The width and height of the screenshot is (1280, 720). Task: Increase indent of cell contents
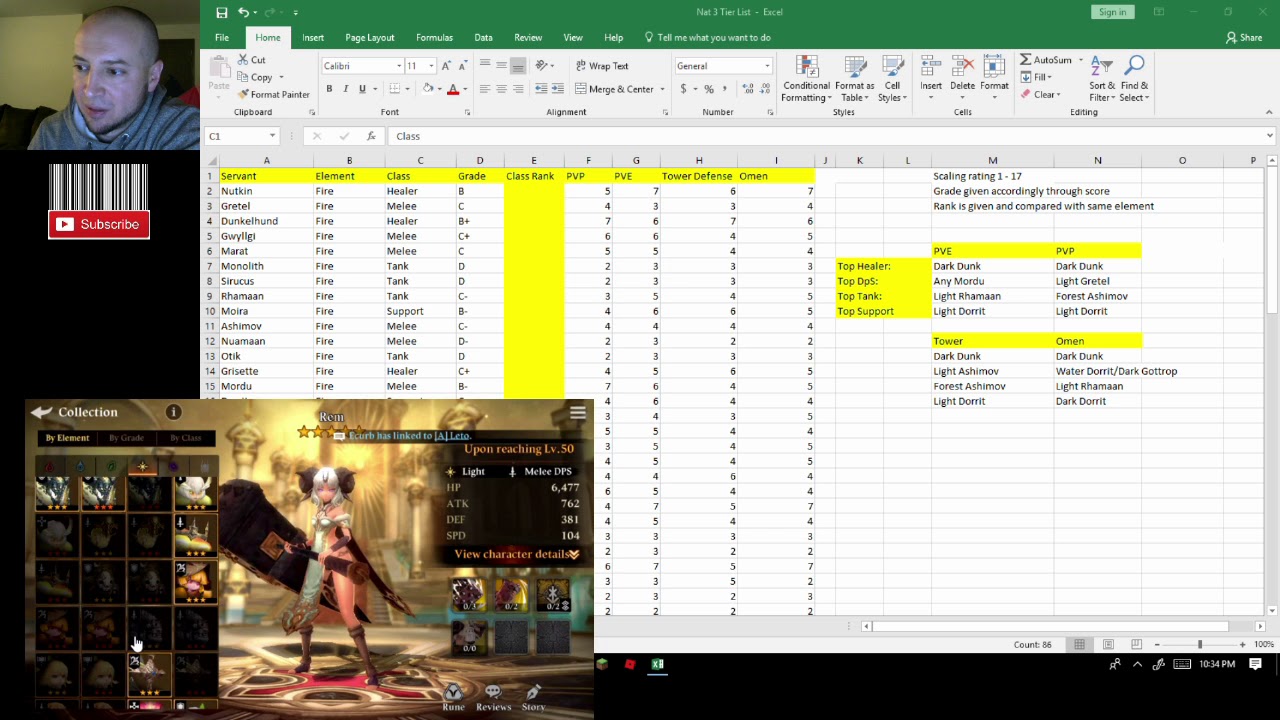[x=559, y=89]
